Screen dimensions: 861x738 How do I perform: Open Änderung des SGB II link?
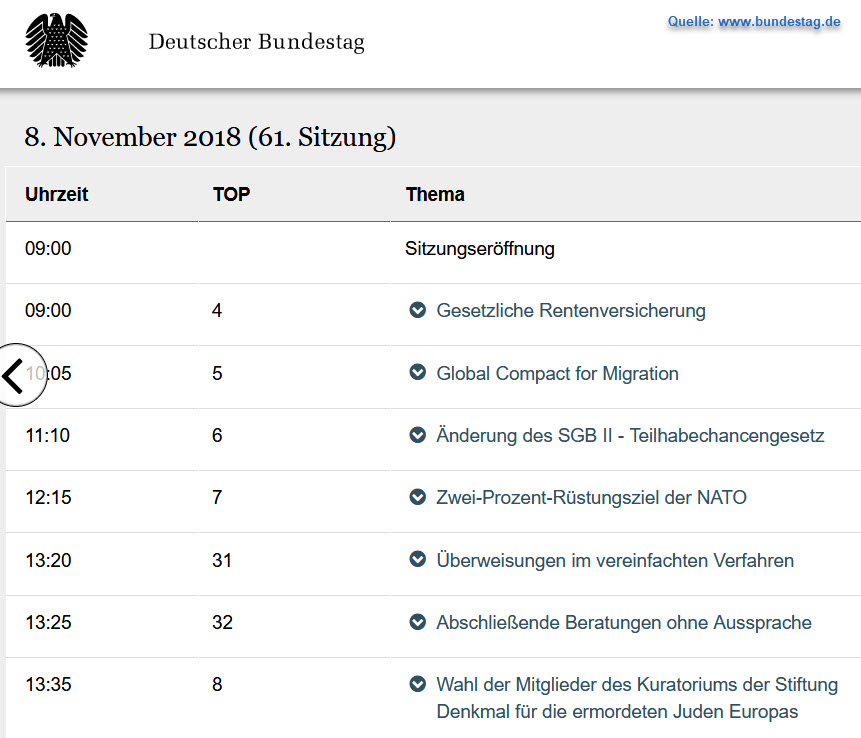(x=630, y=436)
